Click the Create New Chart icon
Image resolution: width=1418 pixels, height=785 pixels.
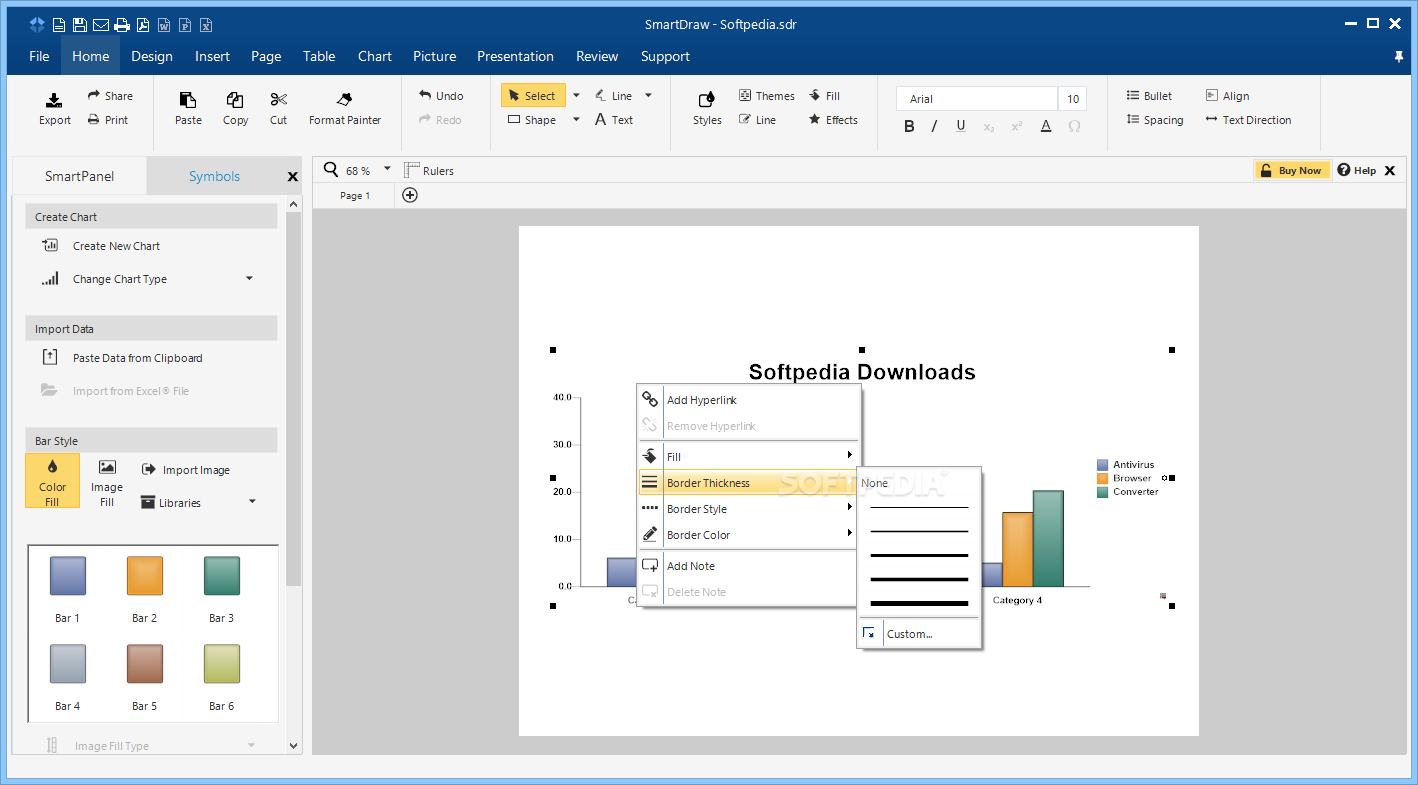(x=50, y=245)
